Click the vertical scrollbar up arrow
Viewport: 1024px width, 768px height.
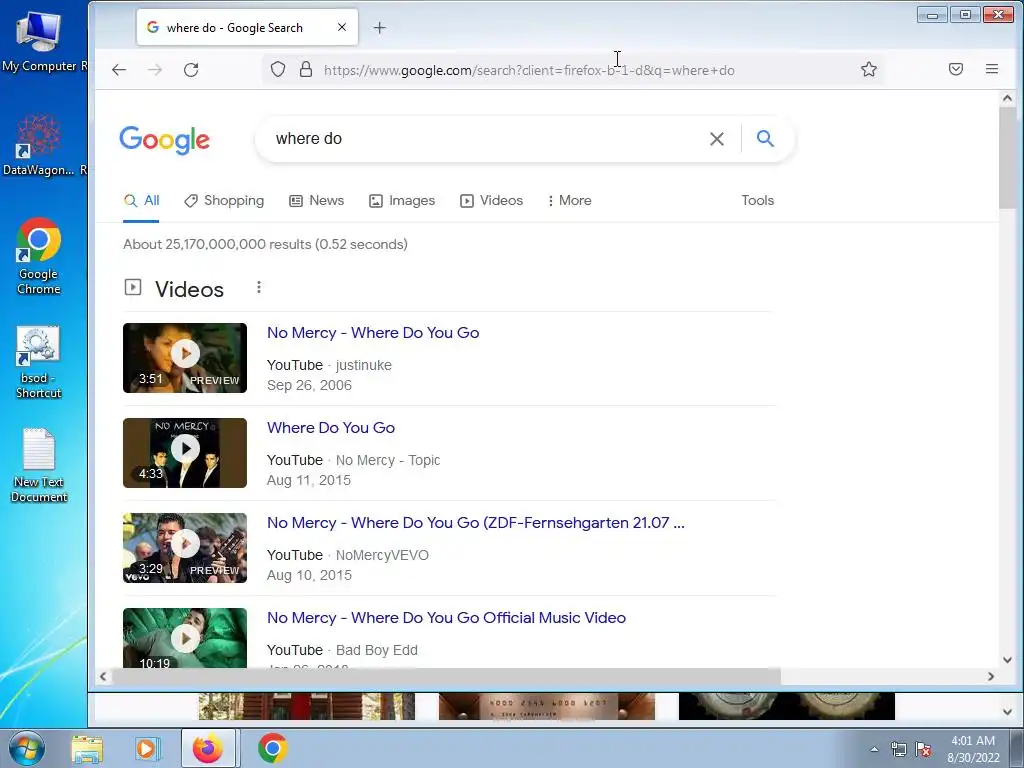coord(1008,99)
